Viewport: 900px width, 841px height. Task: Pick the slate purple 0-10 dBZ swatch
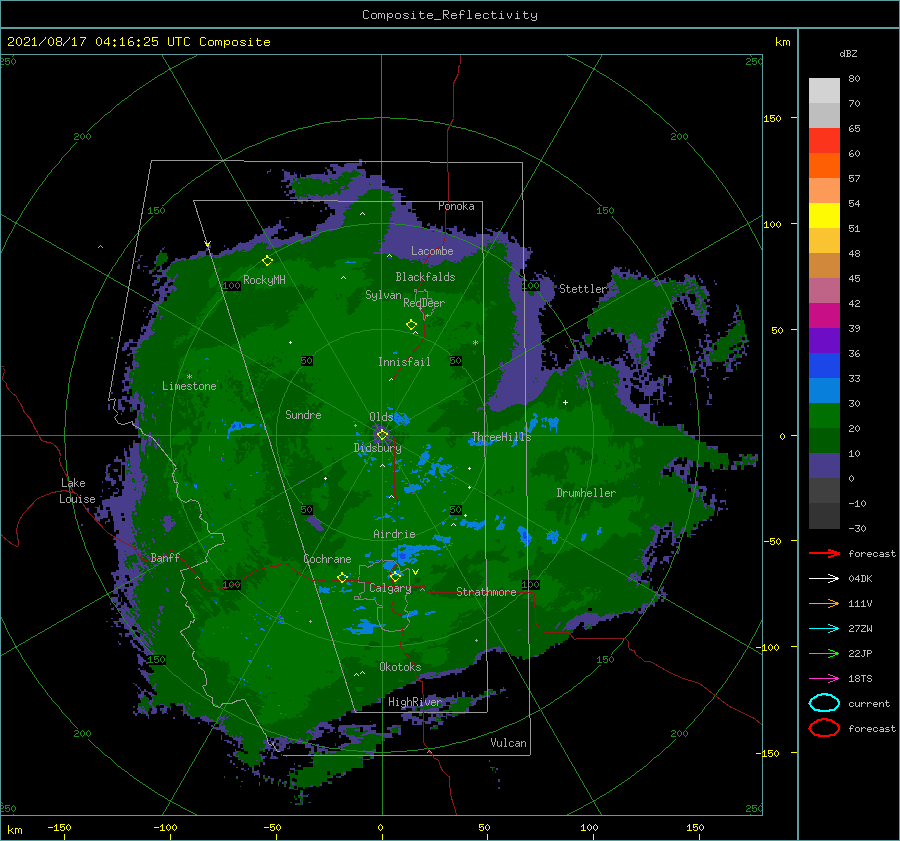pos(824,466)
